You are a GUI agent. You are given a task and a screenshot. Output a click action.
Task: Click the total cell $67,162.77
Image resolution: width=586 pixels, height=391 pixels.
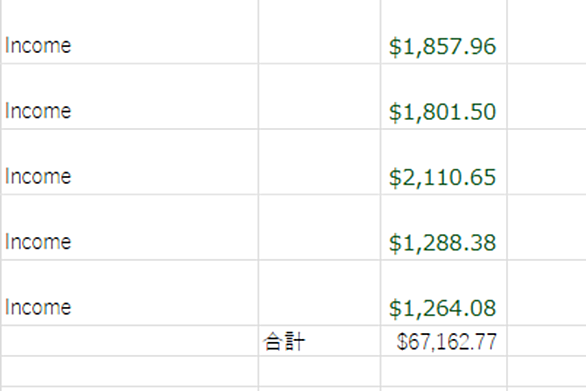[444, 341]
